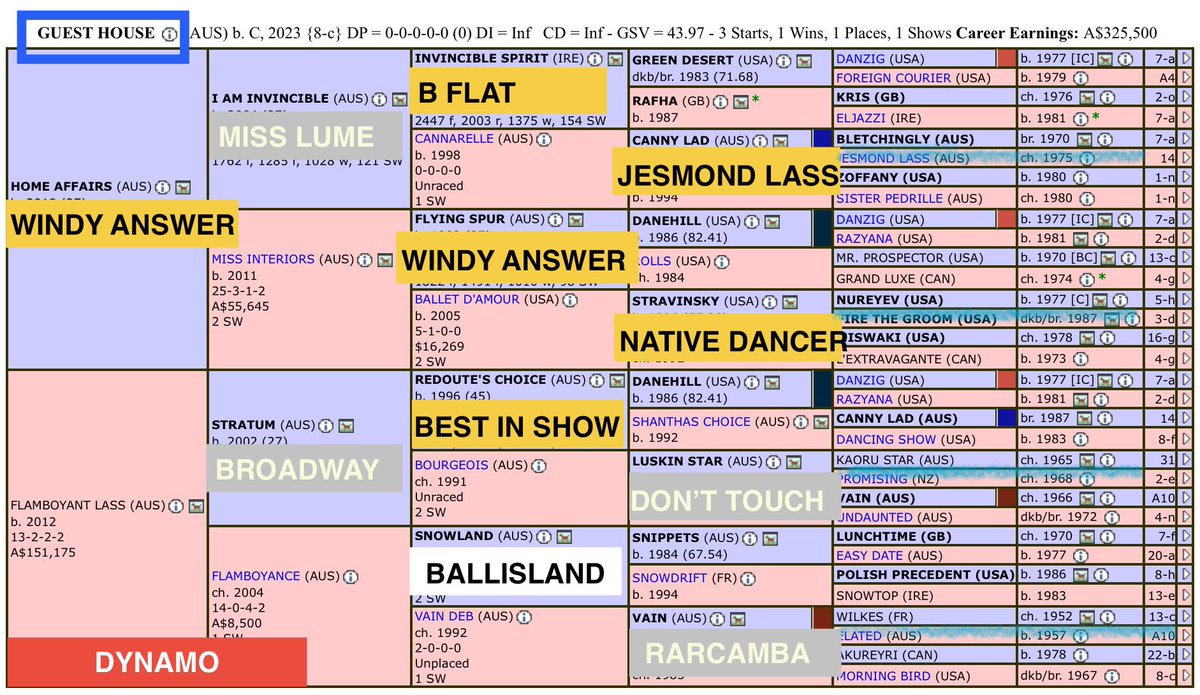
Task: Expand arrow on SISTER PEDRILLE row
Action: click(x=1185, y=198)
